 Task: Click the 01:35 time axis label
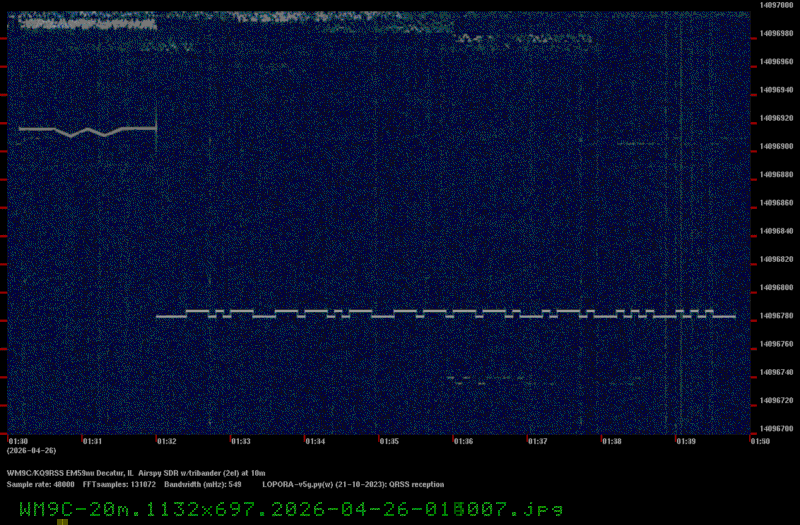coord(389,441)
